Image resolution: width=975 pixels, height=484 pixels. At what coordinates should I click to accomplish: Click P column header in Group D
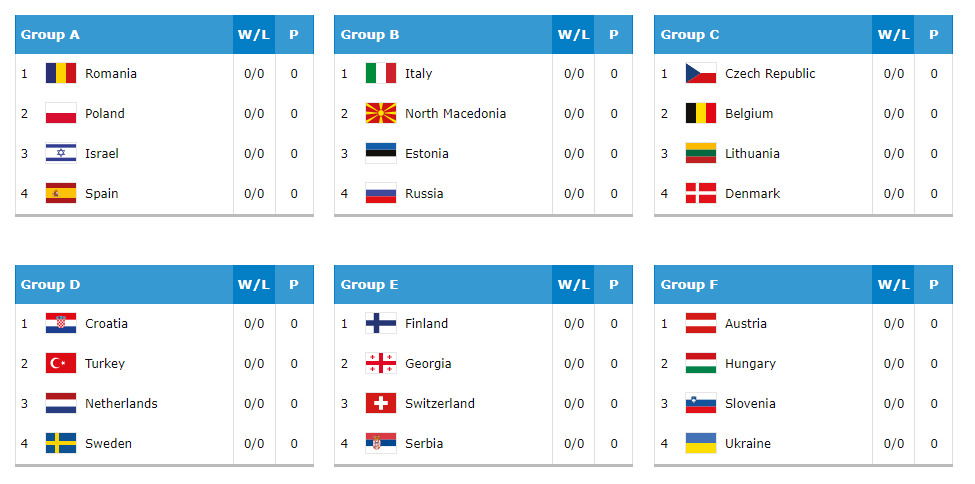[293, 285]
